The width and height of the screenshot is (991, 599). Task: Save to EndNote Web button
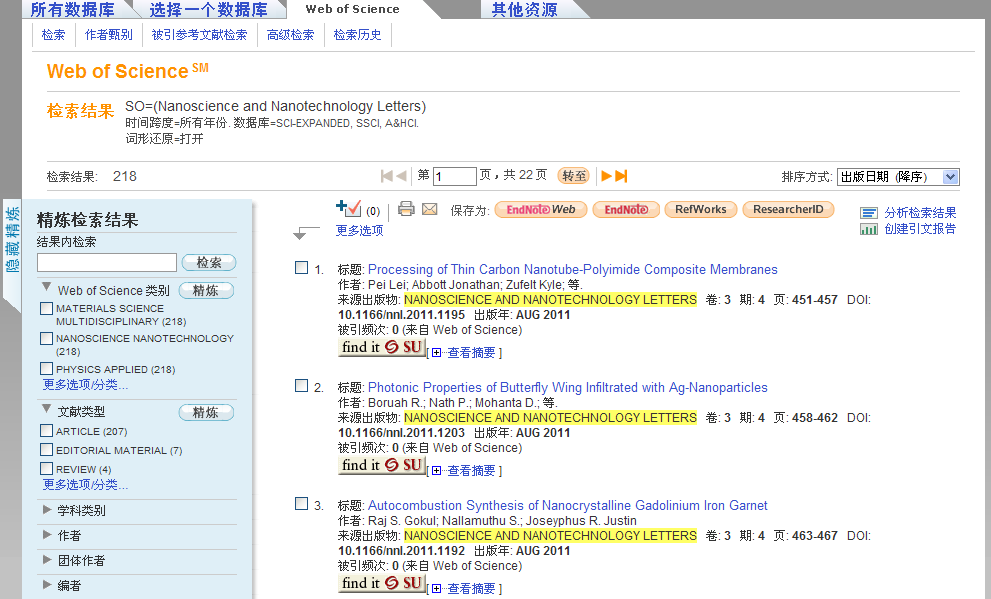tap(541, 210)
